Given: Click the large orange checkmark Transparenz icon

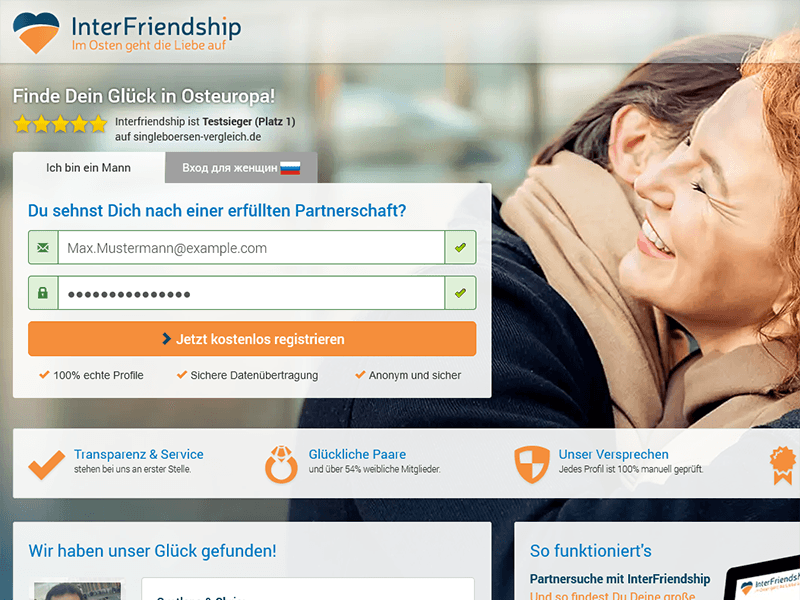Looking at the screenshot, I should 46,465.
